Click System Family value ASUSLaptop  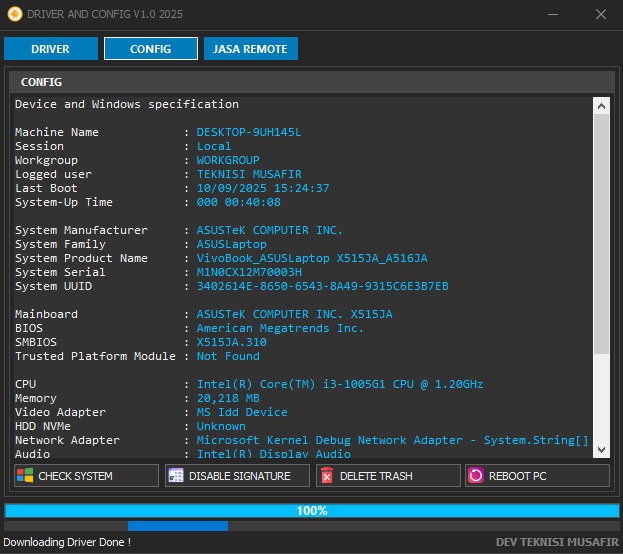232,244
